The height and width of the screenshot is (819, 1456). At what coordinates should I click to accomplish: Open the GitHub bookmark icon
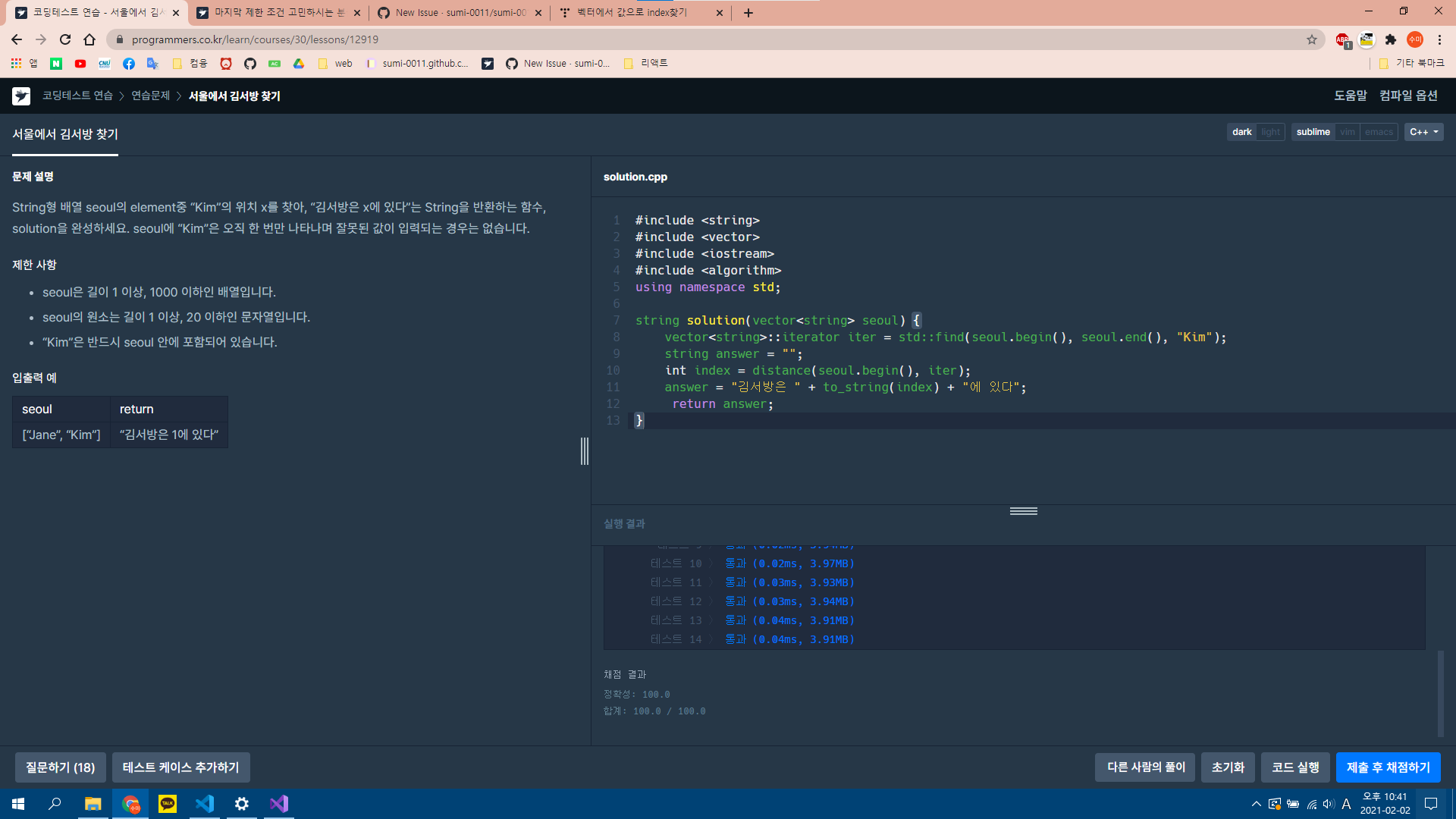tap(250, 64)
